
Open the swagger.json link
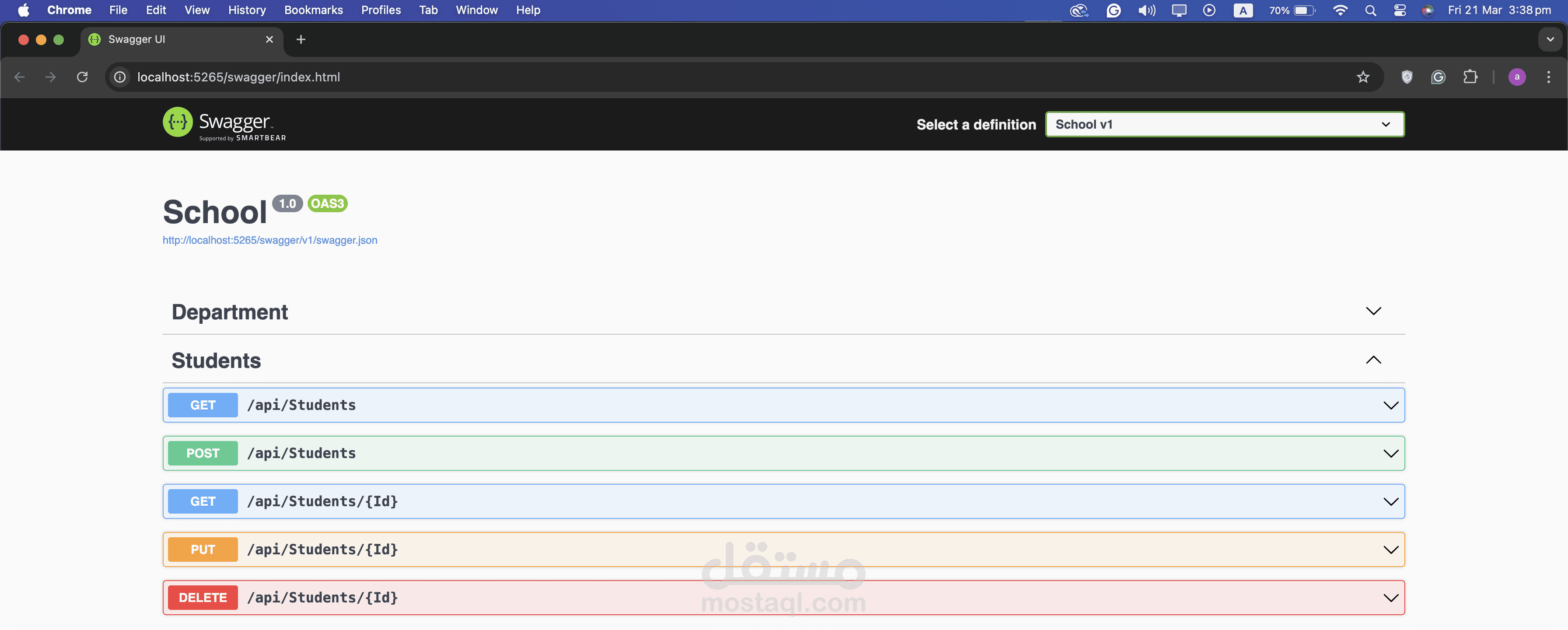coord(269,241)
